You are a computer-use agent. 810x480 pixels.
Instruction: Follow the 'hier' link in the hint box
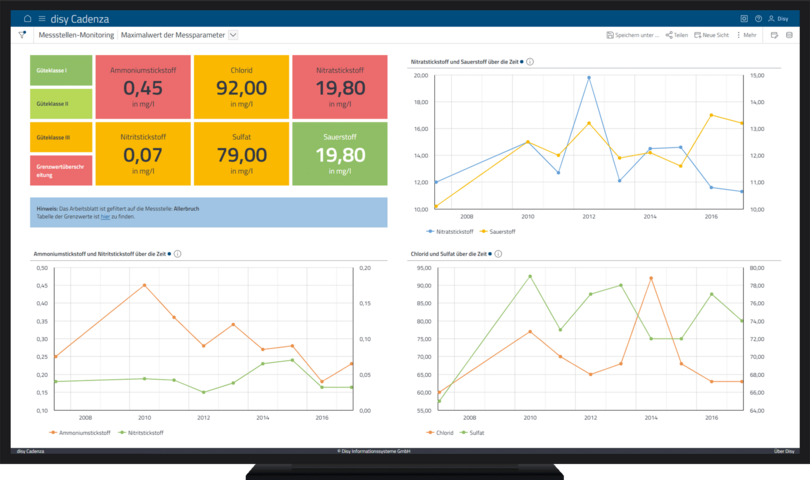pos(105,217)
